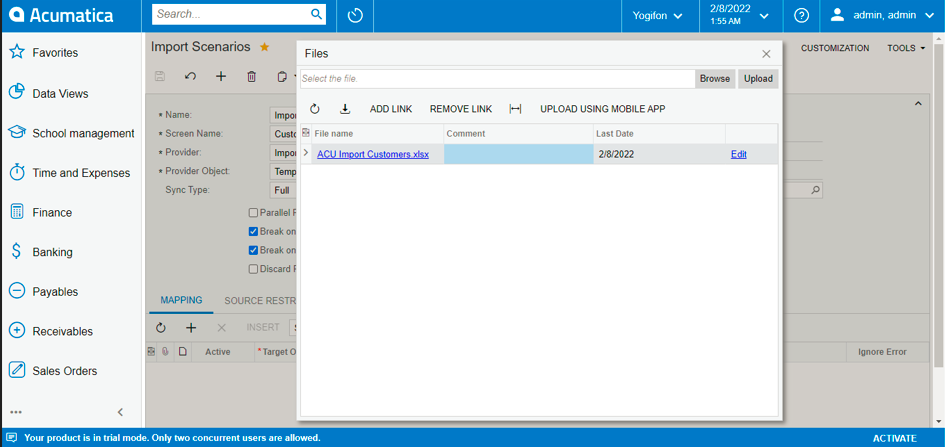
Task: Open trial mode message icon in status bar
Action: pos(11,438)
